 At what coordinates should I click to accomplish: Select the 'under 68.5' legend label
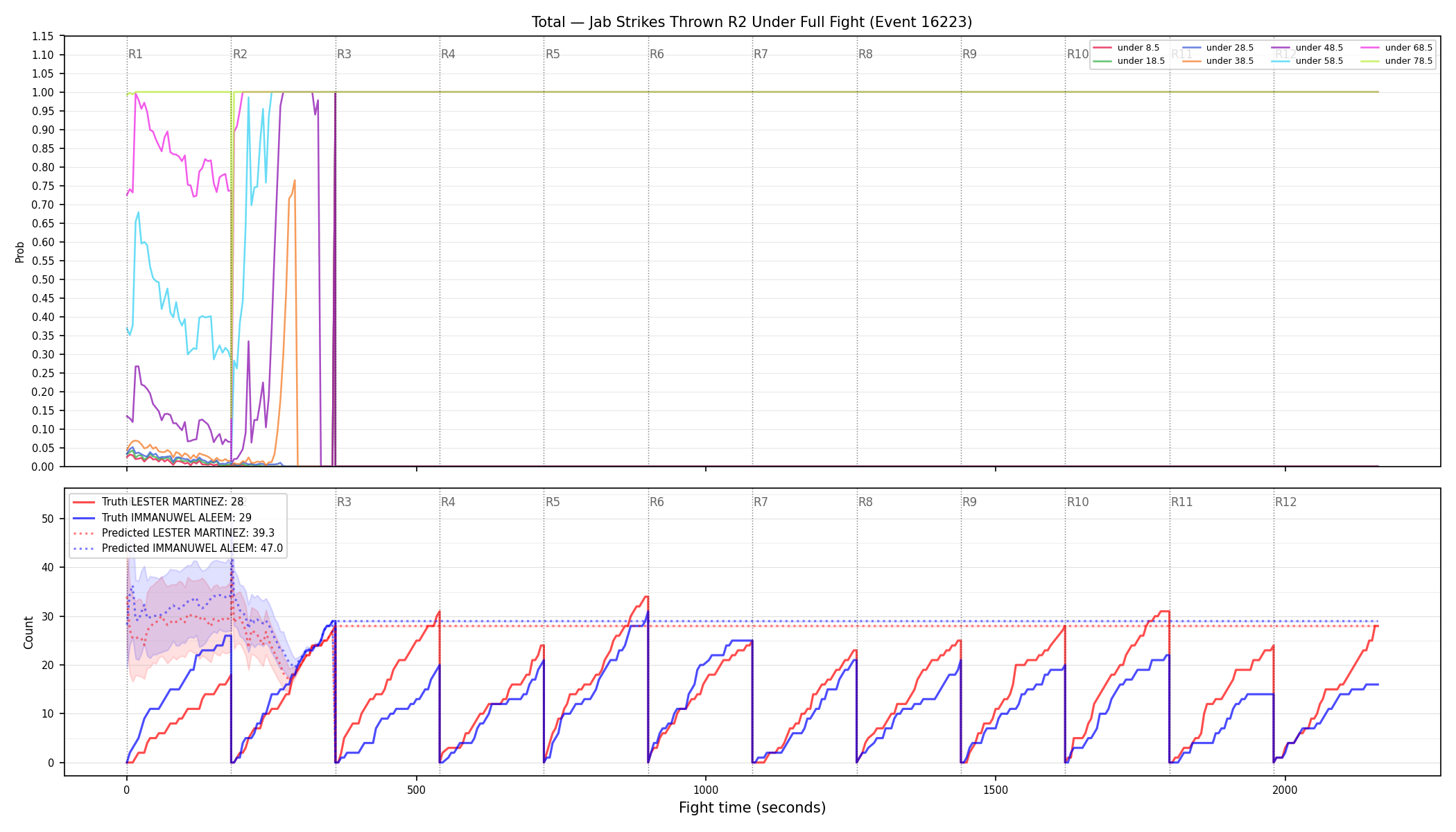tap(1408, 48)
